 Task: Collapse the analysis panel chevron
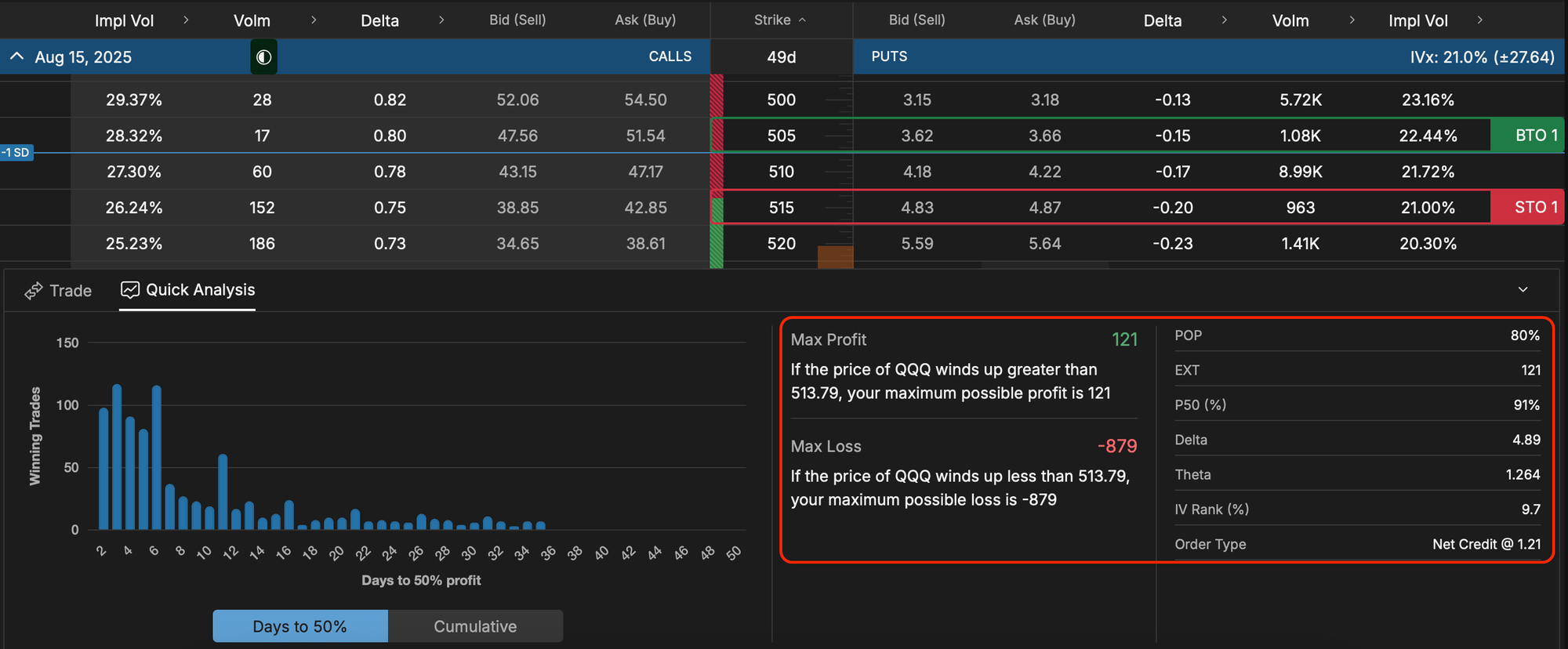1523,289
